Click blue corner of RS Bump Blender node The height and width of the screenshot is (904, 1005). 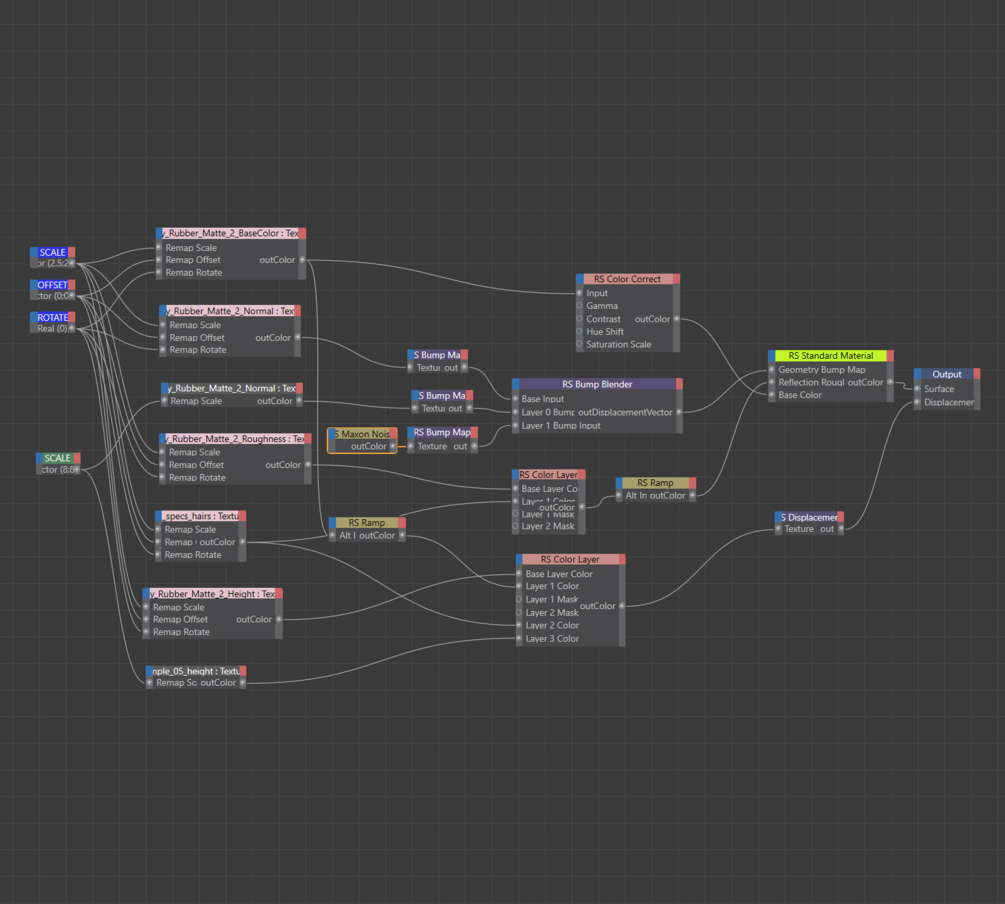coord(515,385)
